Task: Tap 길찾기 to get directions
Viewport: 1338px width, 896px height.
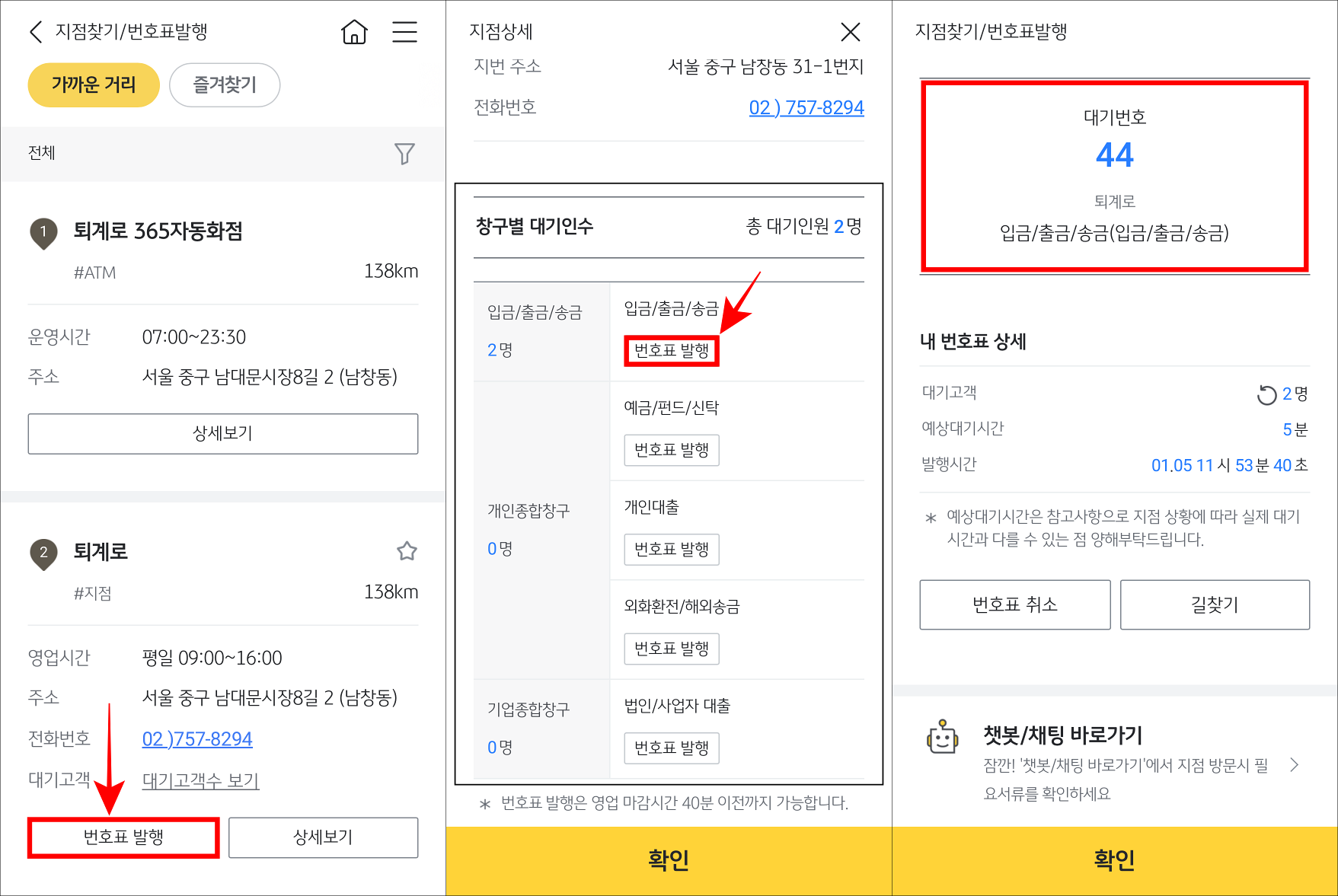Action: pos(1215,604)
